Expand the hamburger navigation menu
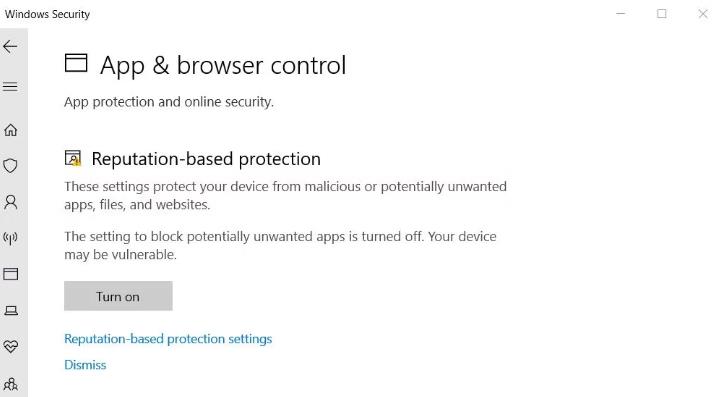Viewport: 712px width, 397px height. [10, 86]
